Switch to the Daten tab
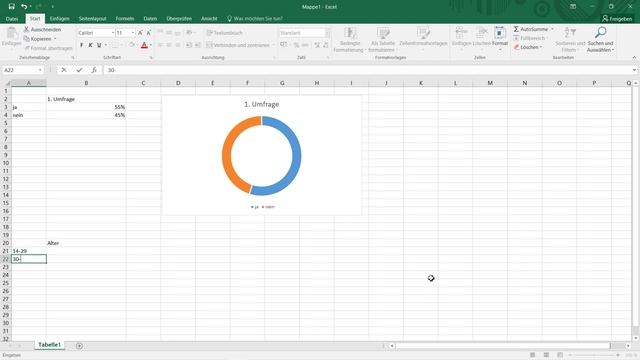This screenshot has width=640, height=360. click(150, 19)
